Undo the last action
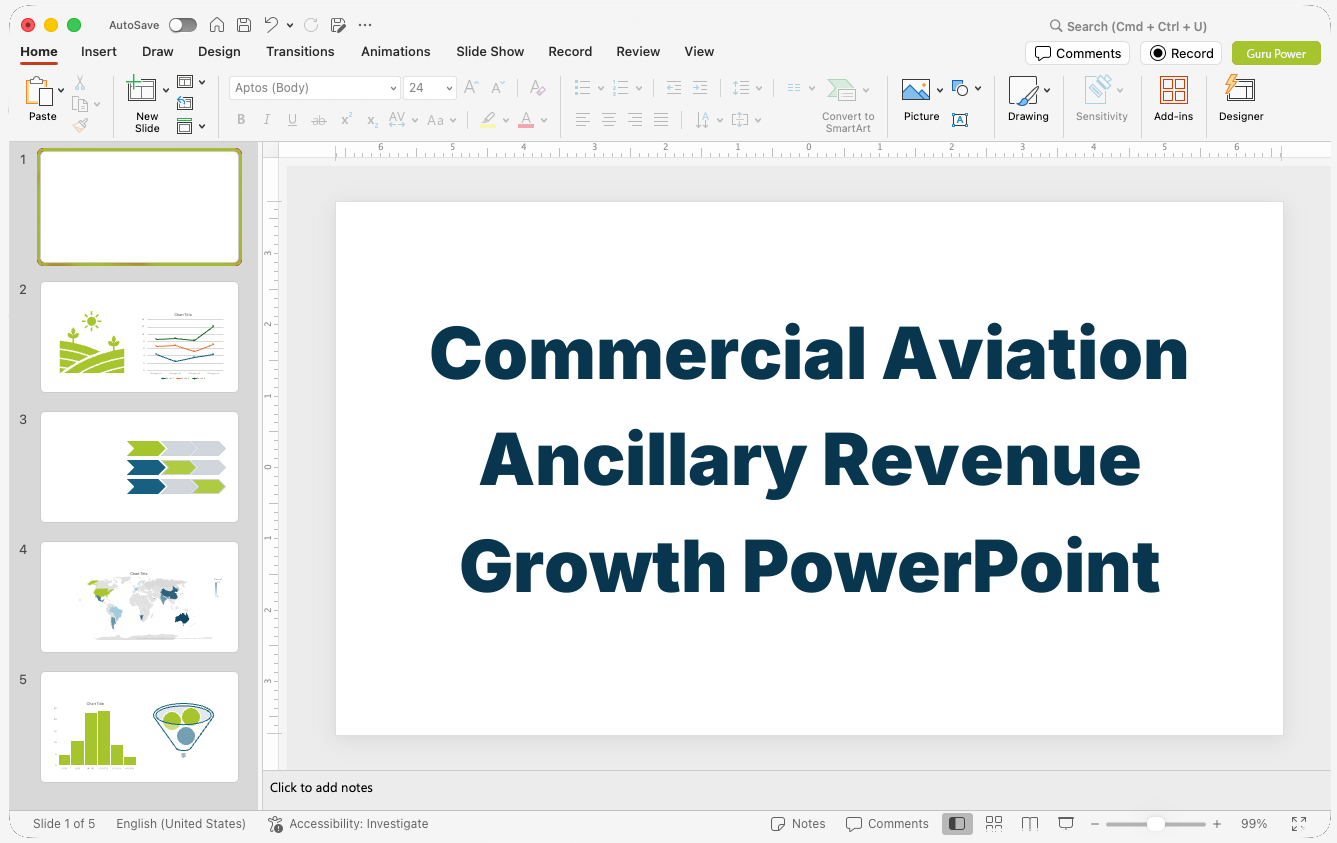This screenshot has height=843, width=1337. click(271, 25)
